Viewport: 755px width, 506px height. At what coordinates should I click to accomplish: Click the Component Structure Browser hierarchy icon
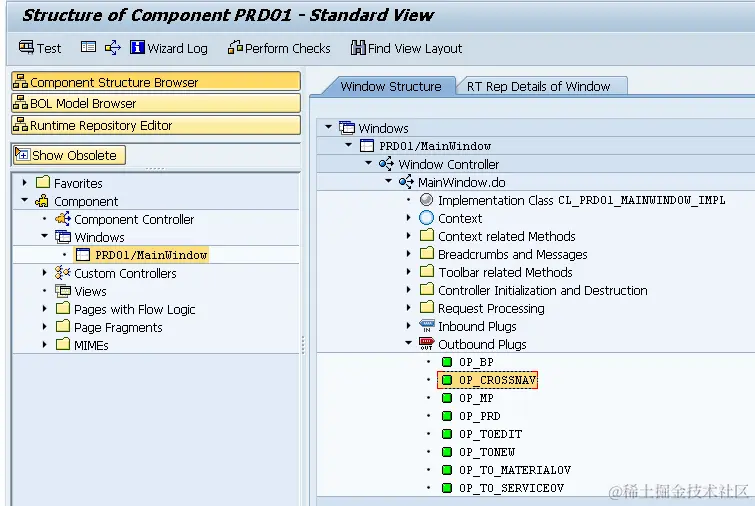point(20,82)
